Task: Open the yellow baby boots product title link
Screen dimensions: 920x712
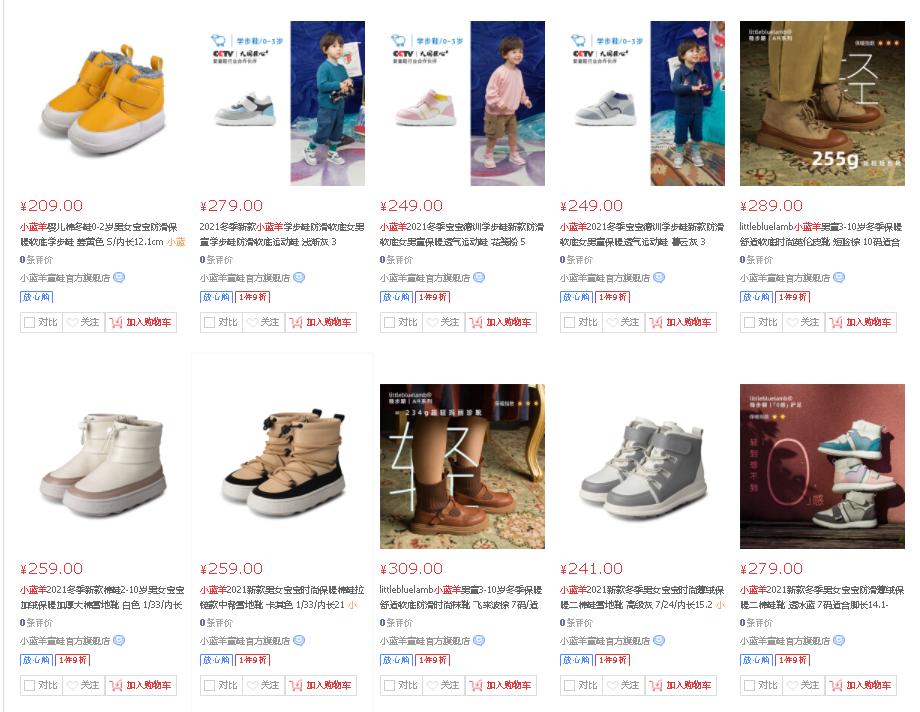Action: [103, 234]
